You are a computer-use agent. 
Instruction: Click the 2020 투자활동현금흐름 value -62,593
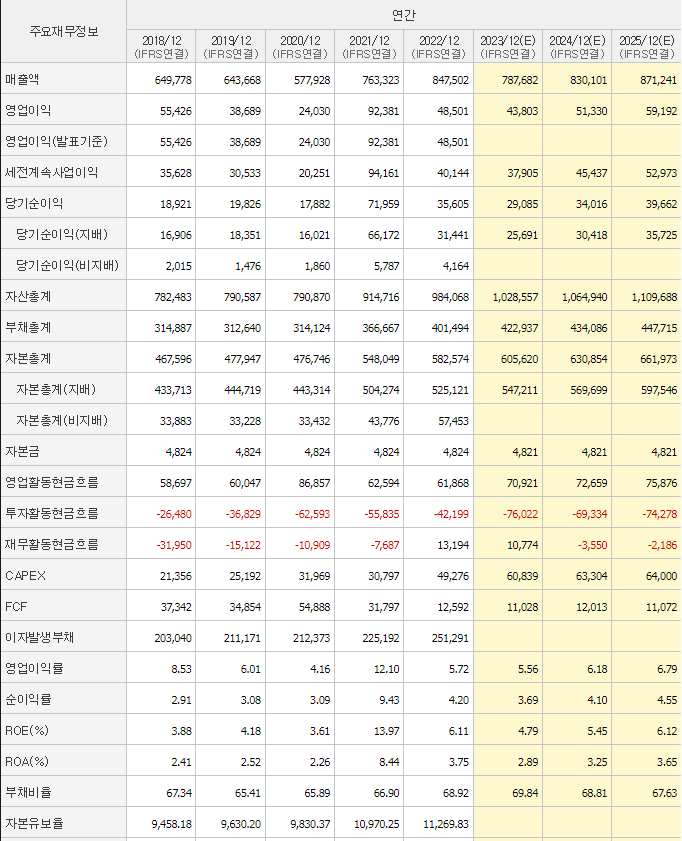313,514
